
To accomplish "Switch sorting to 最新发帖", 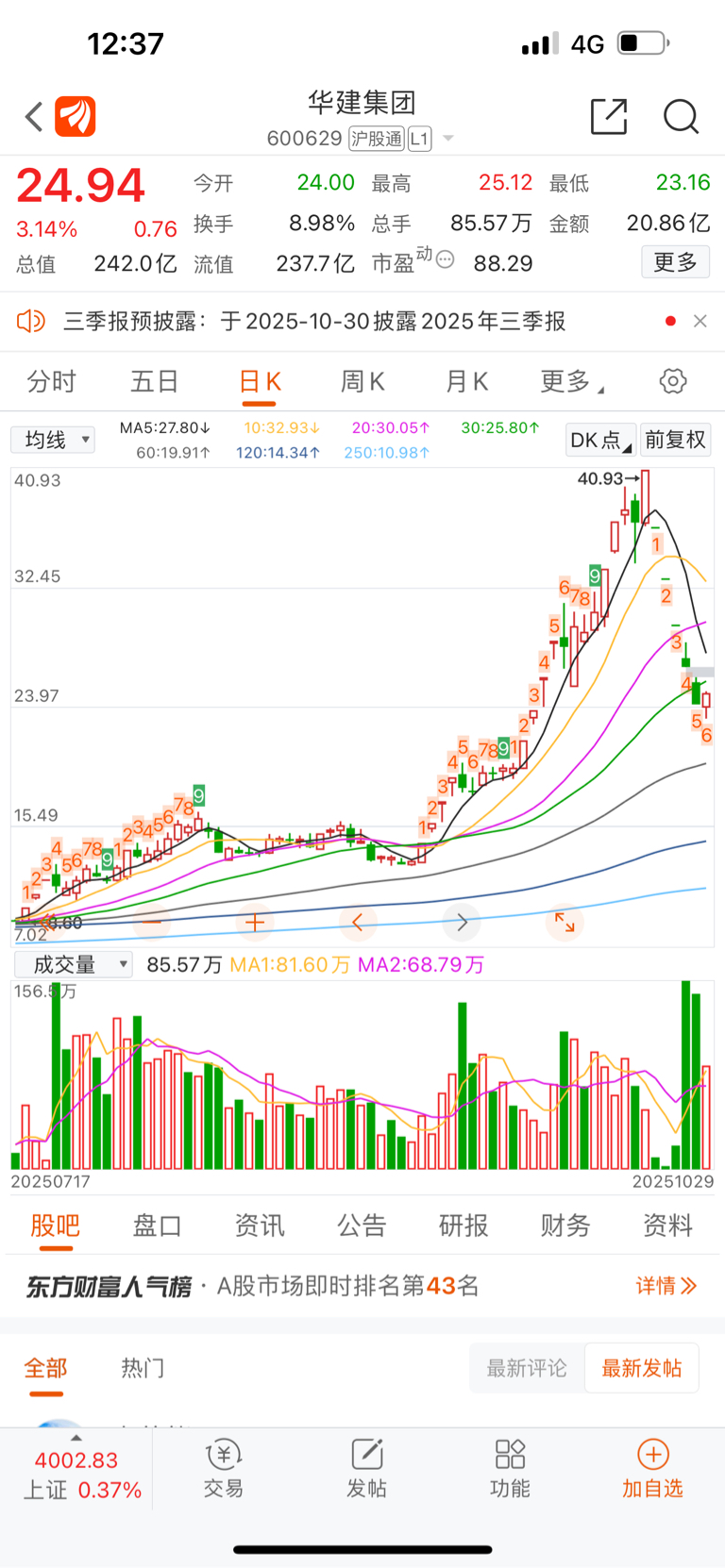I will (x=642, y=1368).
